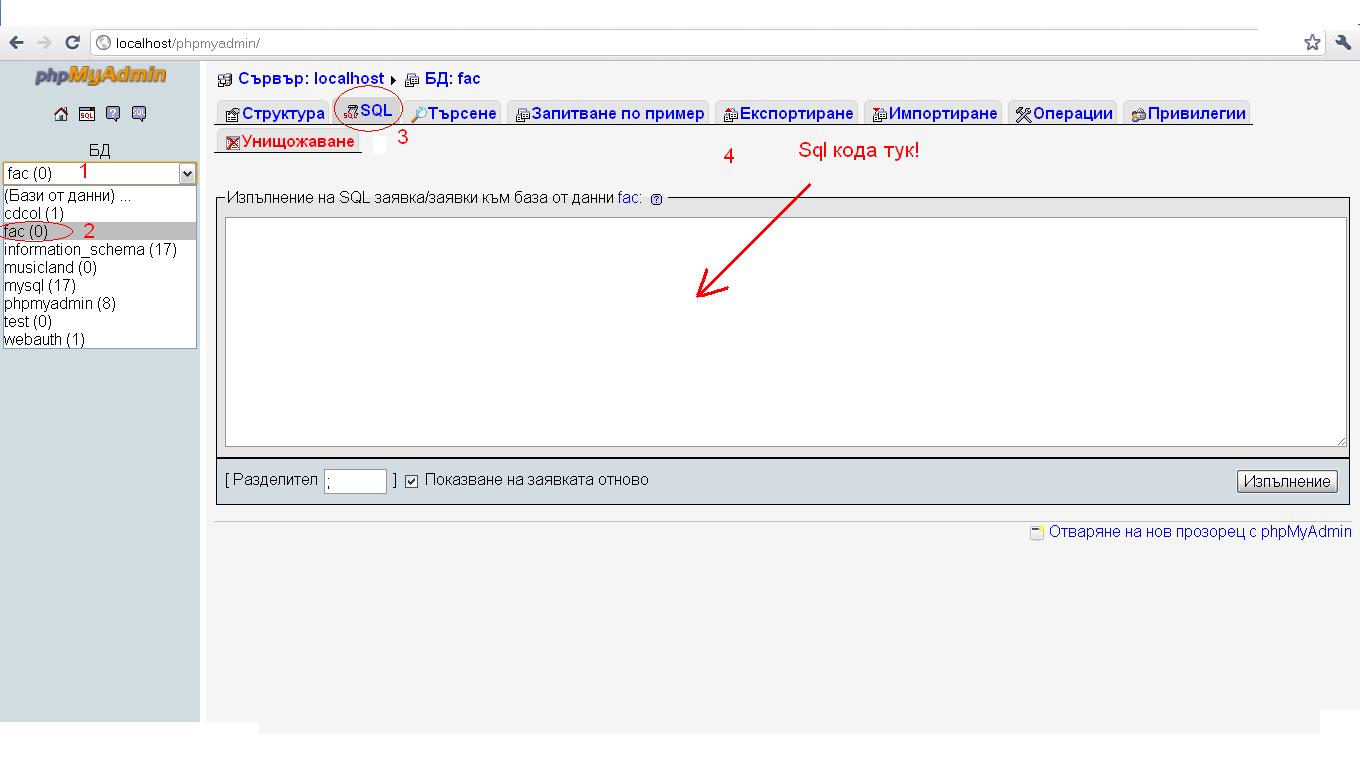
Task: Open browser wrench settings menu
Action: [x=1343, y=43]
